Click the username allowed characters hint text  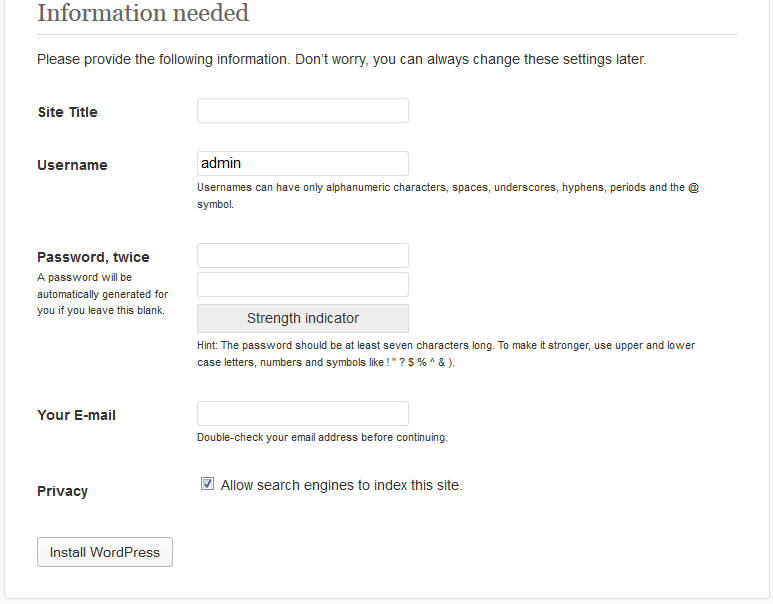coord(447,188)
